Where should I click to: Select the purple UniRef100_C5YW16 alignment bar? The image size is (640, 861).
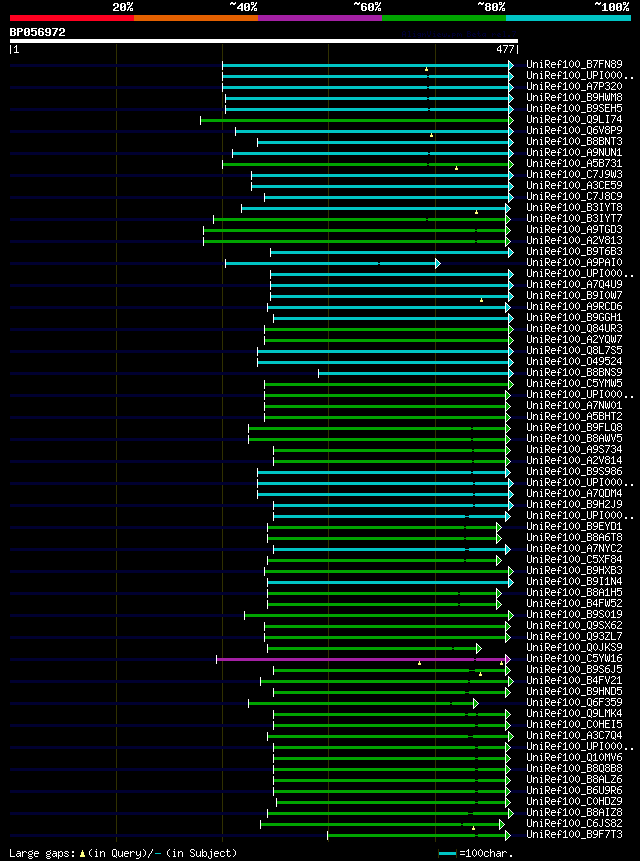click(x=363, y=659)
